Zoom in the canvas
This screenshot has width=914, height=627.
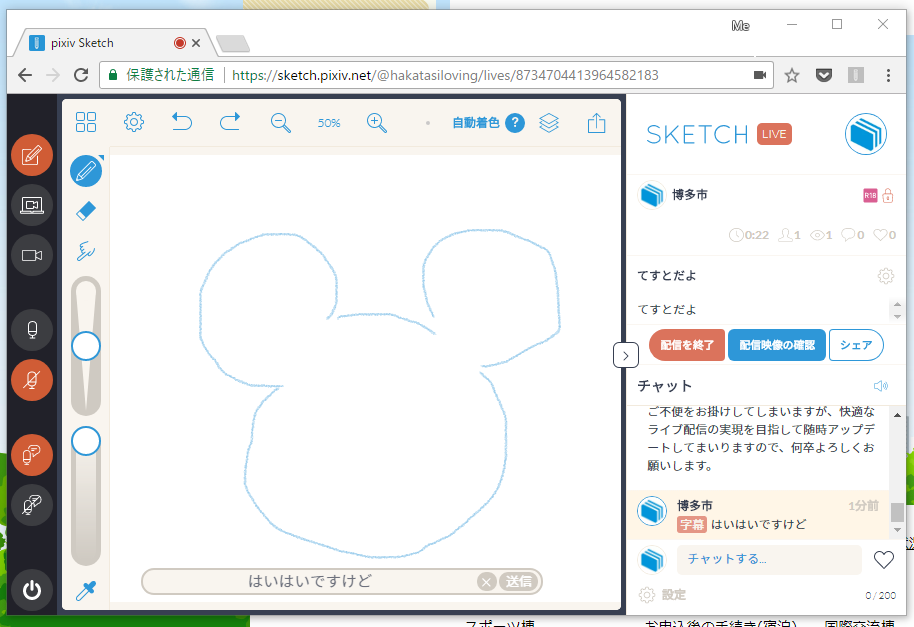click(377, 123)
